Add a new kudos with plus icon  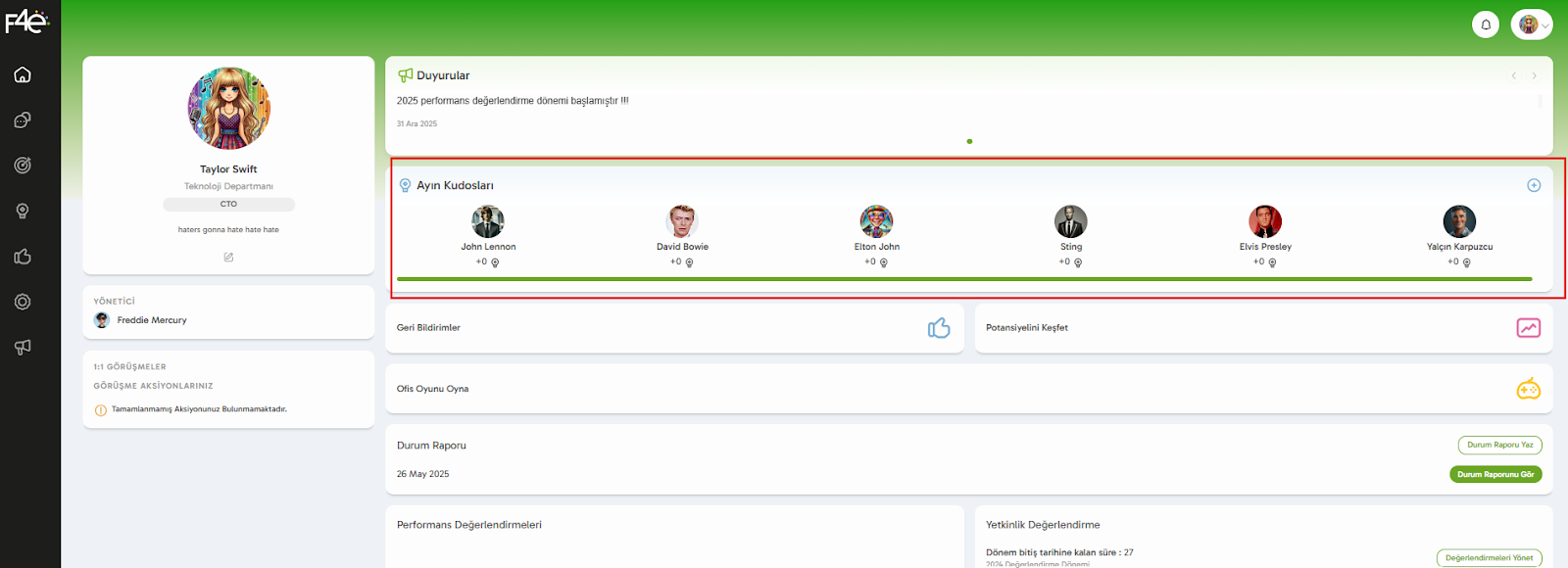[x=1534, y=185]
